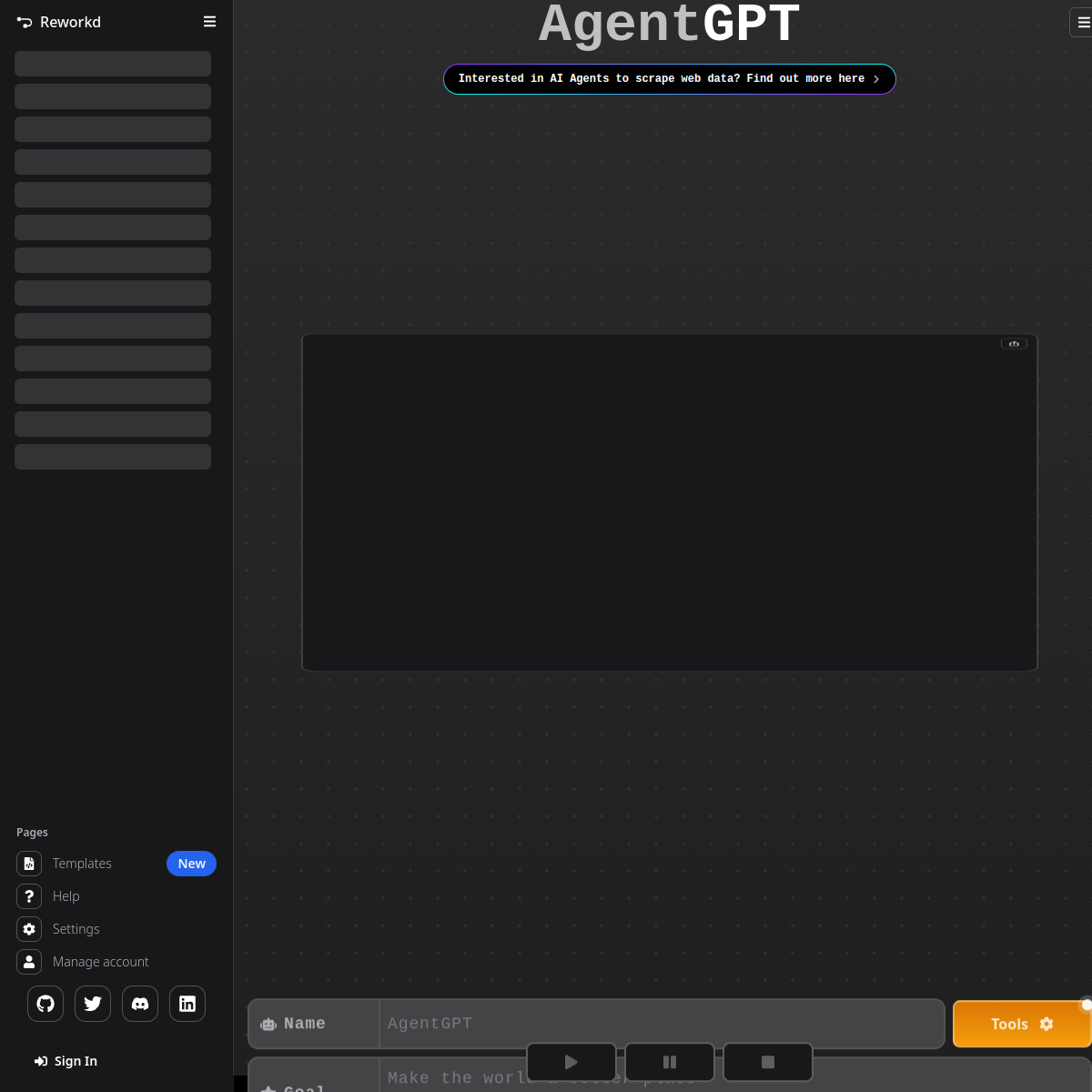Open the Help page
Image resolution: width=1092 pixels, height=1092 pixels.
point(116,896)
